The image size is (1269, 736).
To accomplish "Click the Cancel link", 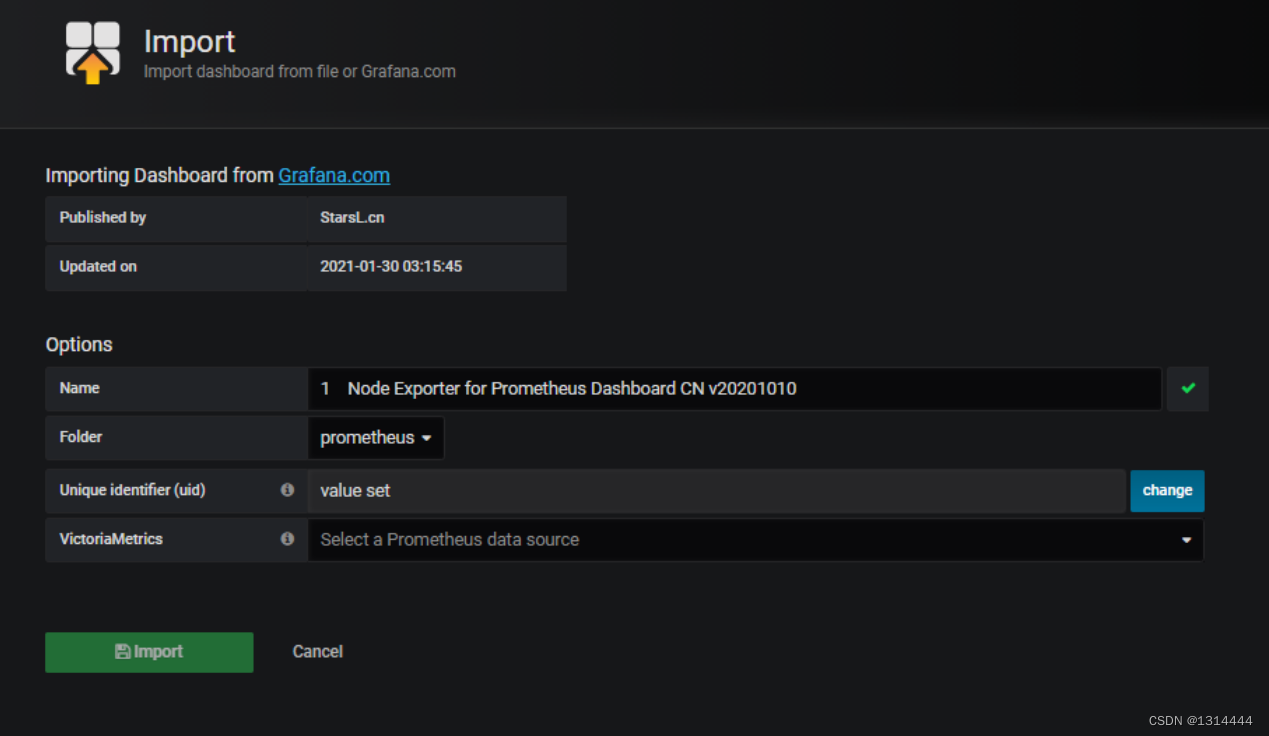I will click(x=318, y=652).
